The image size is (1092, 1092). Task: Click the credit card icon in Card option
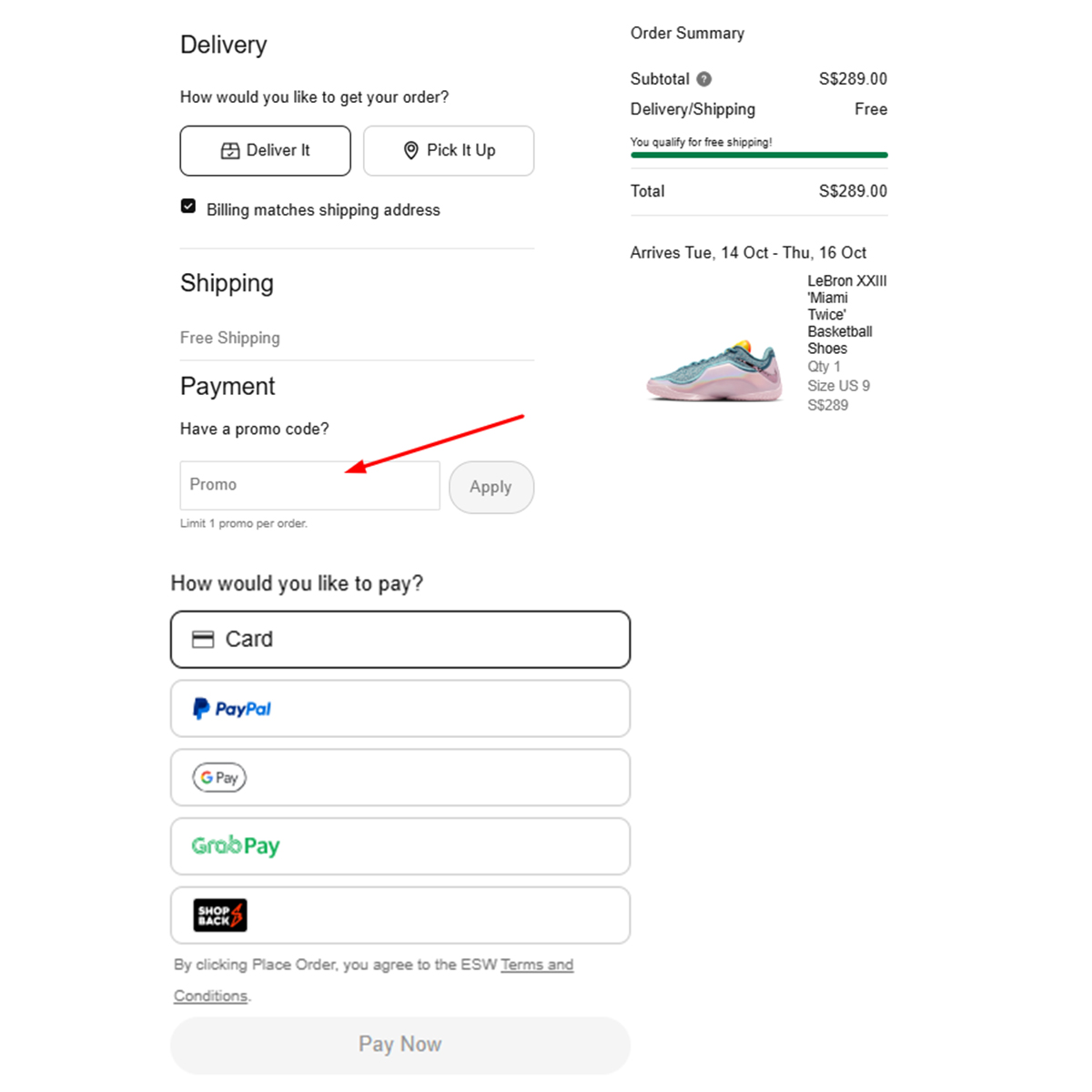(203, 640)
